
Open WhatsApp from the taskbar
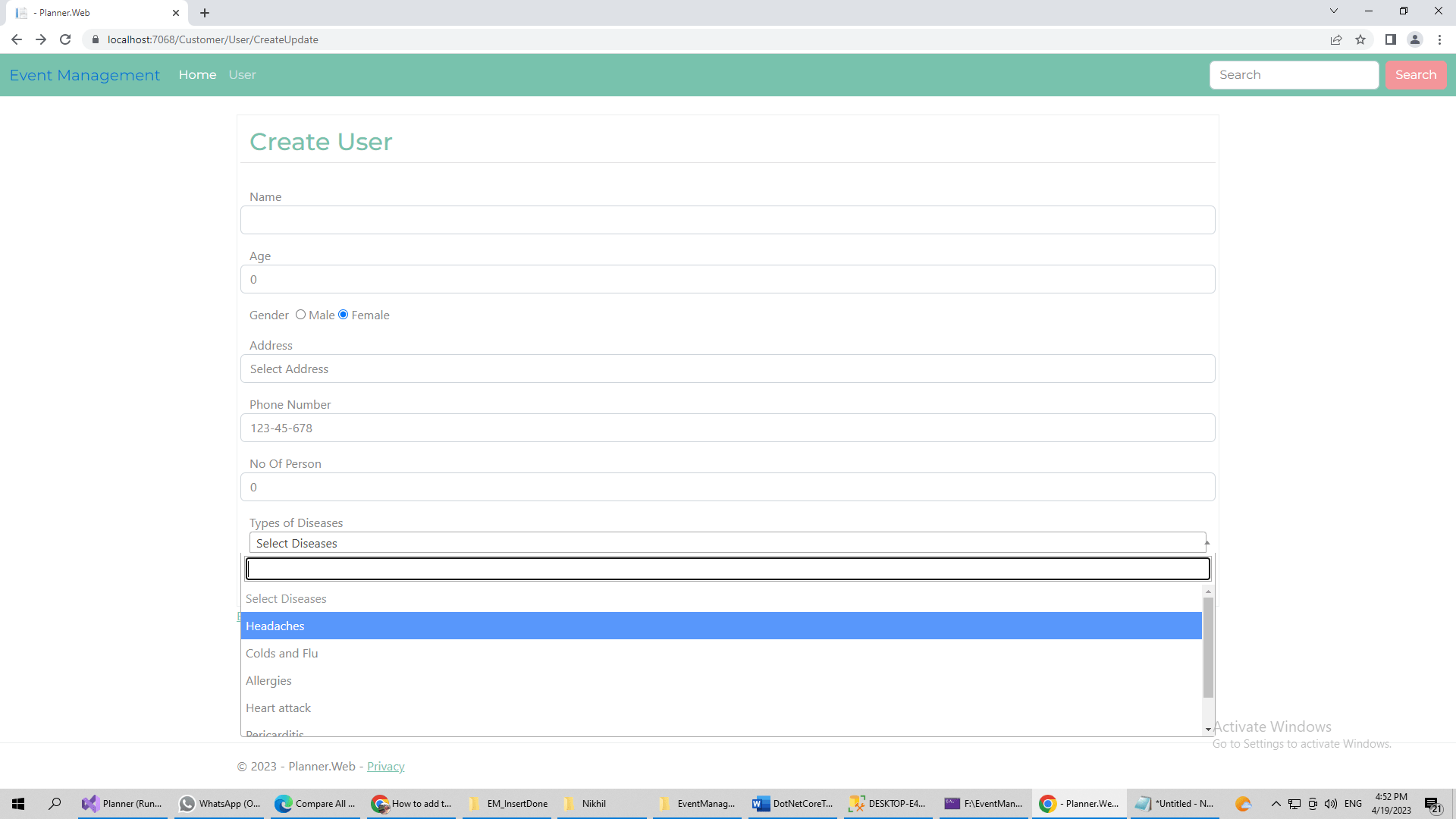(219, 803)
